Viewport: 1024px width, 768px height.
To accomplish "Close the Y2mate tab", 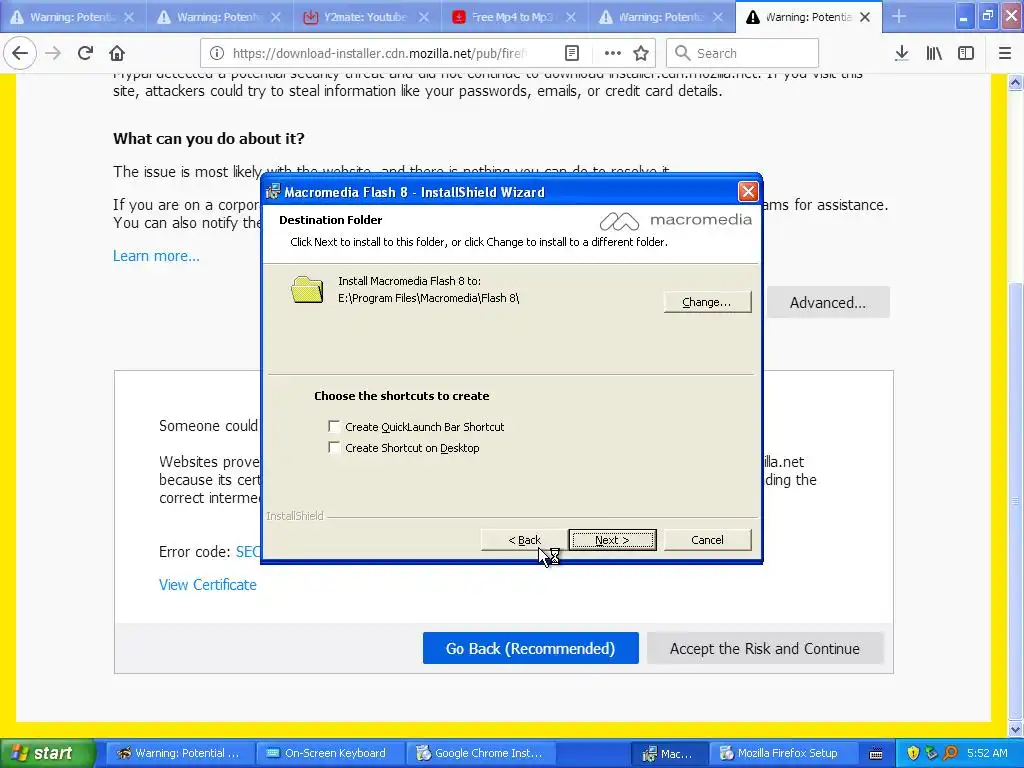I will [x=424, y=17].
